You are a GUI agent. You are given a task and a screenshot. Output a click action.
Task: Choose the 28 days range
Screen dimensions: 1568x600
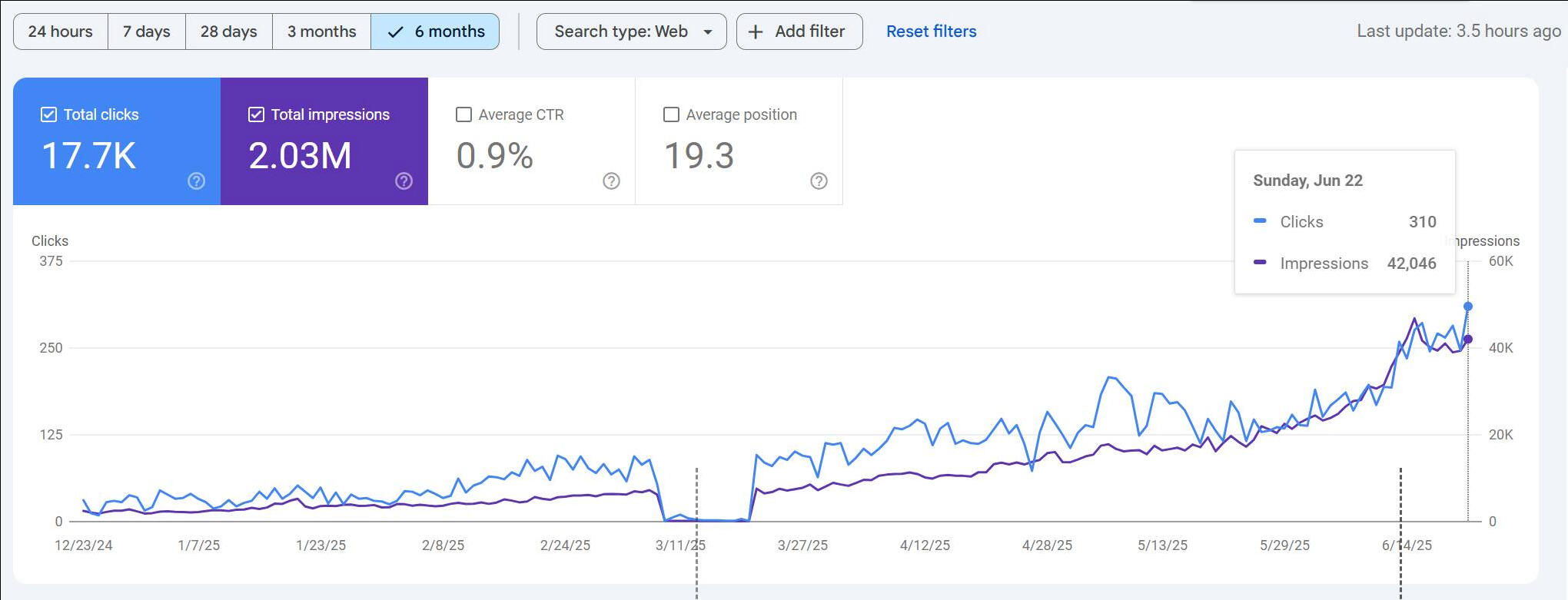(229, 31)
